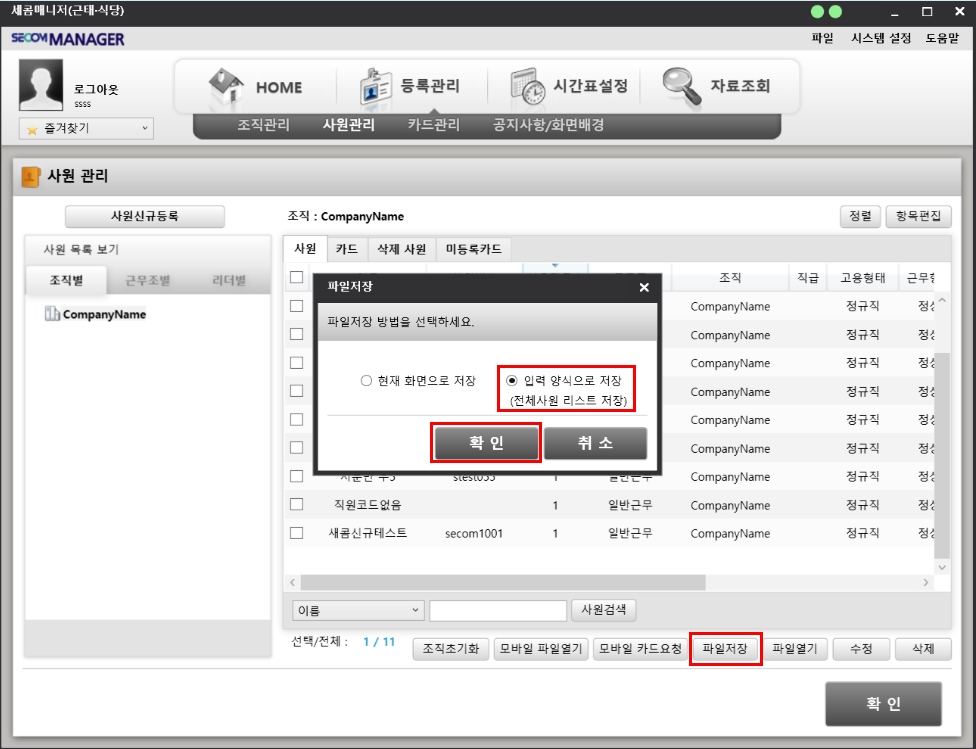Open 자료조회 magnifier icon
This screenshot has width=976, height=749.
(x=682, y=86)
